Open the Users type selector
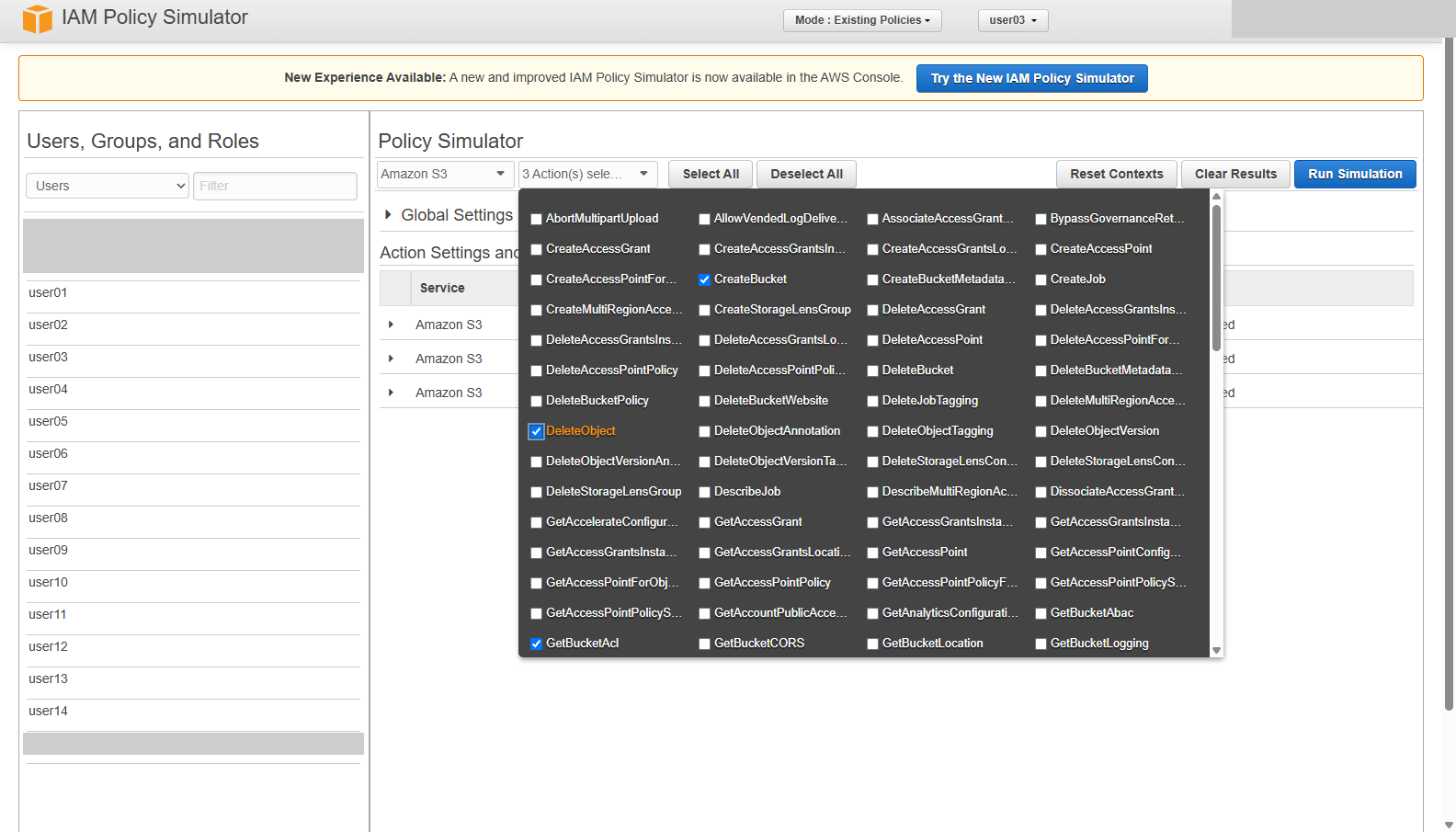This screenshot has height=832, width=1456. (108, 186)
